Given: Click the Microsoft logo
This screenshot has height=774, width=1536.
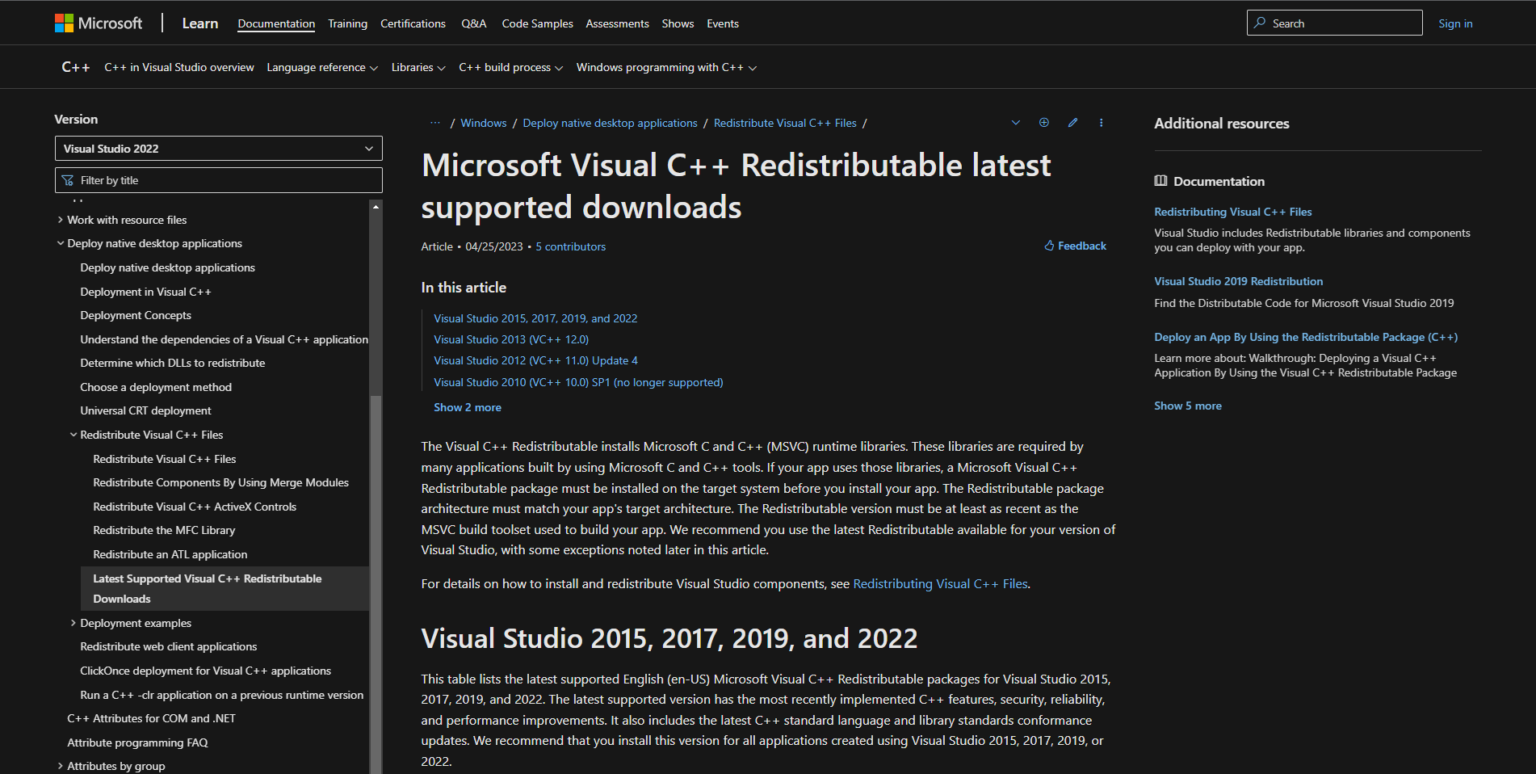Looking at the screenshot, I should (x=99, y=23).
